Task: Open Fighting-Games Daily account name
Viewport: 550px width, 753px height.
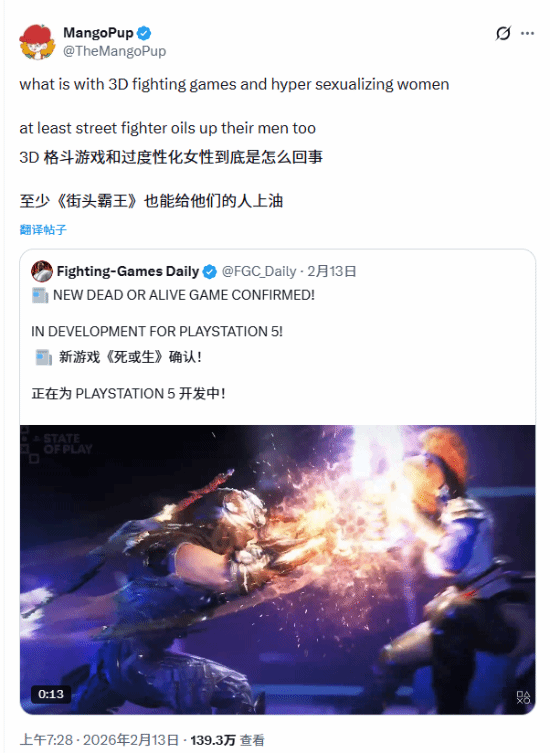Action: point(128,271)
